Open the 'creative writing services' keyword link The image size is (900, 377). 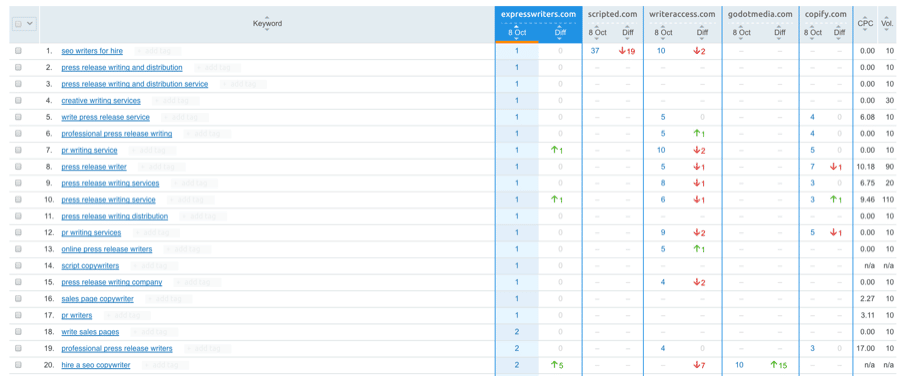point(101,100)
